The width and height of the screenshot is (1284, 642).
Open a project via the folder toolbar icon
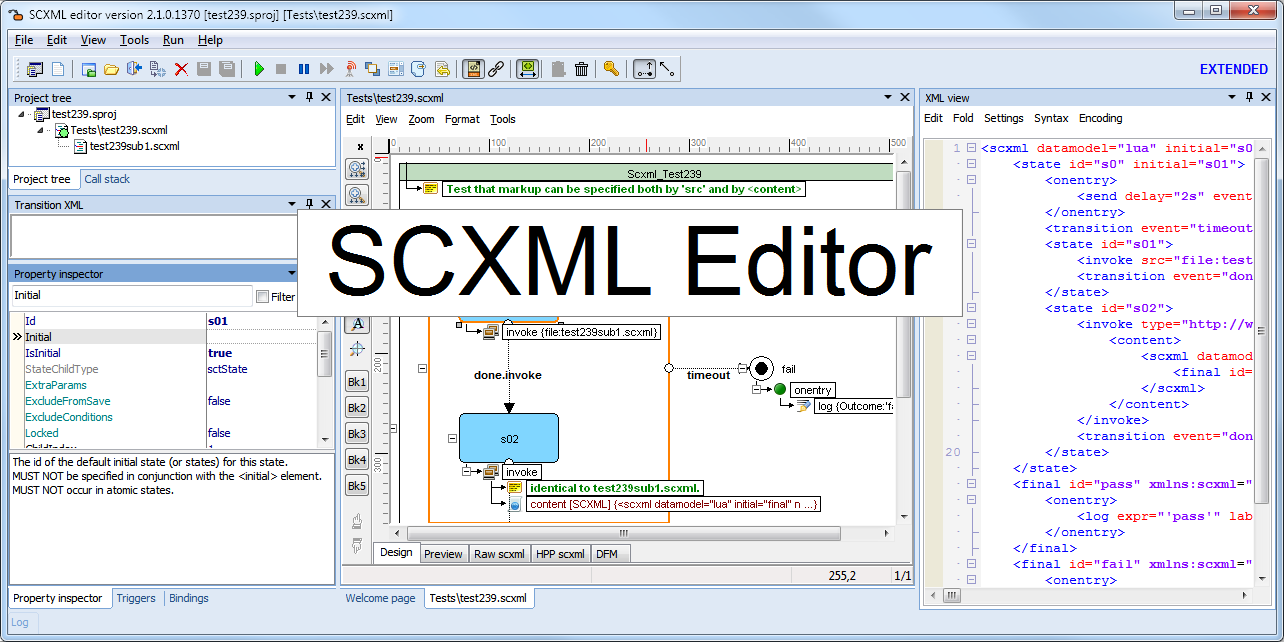[x=112, y=68]
